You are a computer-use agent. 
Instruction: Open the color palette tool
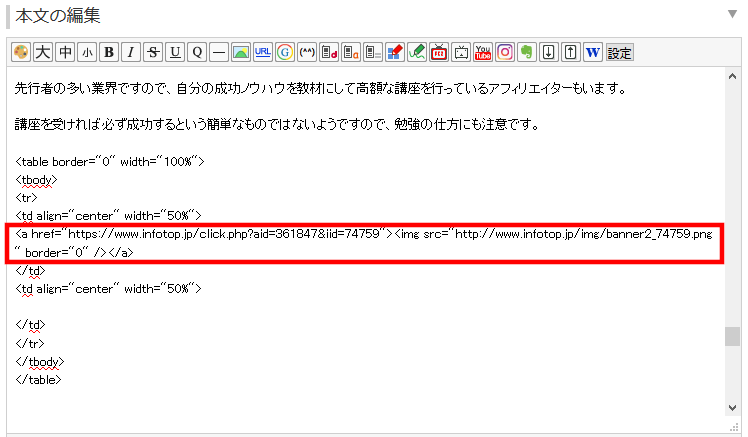point(21,52)
